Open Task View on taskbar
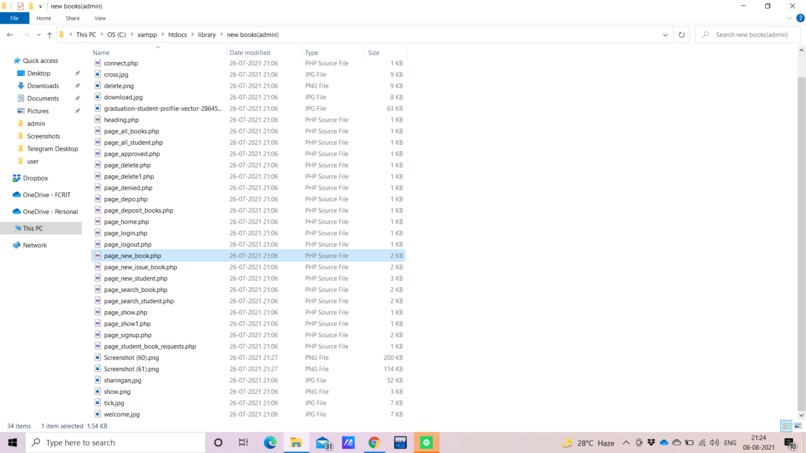 (244, 443)
